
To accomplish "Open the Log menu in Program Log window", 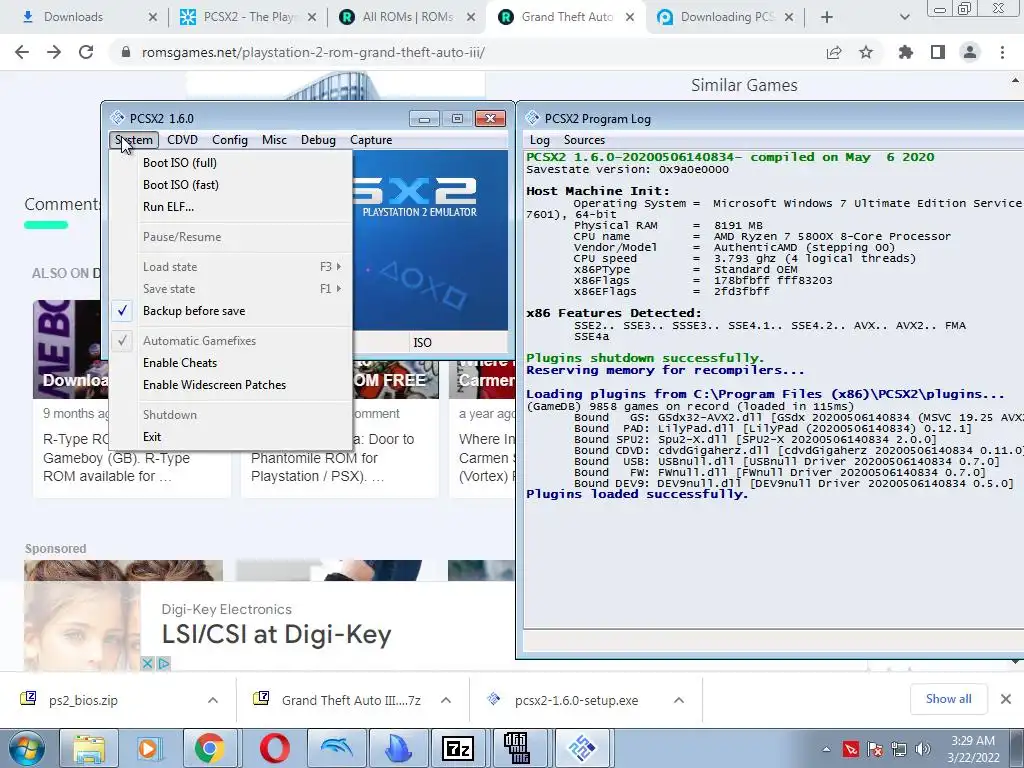I will [x=539, y=140].
